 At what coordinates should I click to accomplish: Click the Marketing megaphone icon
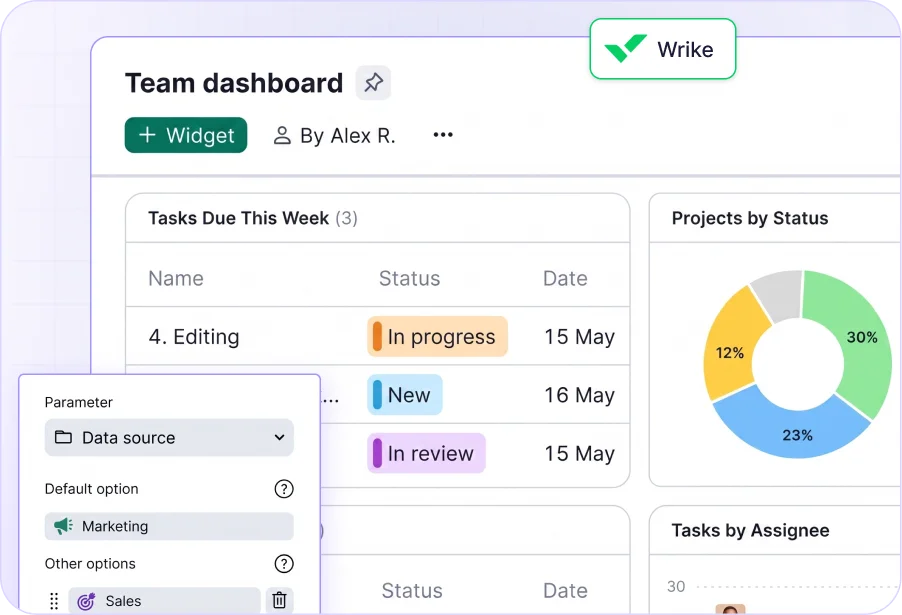click(63, 526)
